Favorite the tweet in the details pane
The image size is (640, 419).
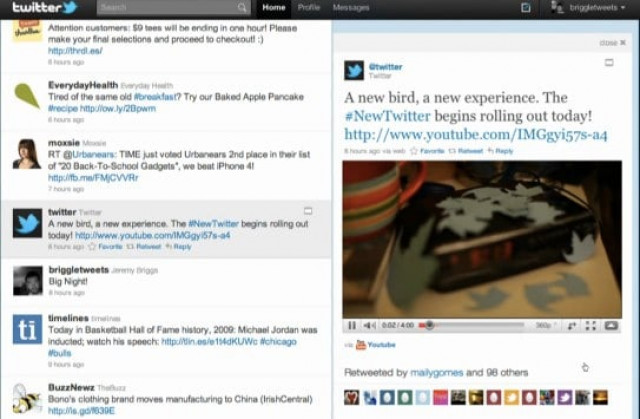pos(427,151)
